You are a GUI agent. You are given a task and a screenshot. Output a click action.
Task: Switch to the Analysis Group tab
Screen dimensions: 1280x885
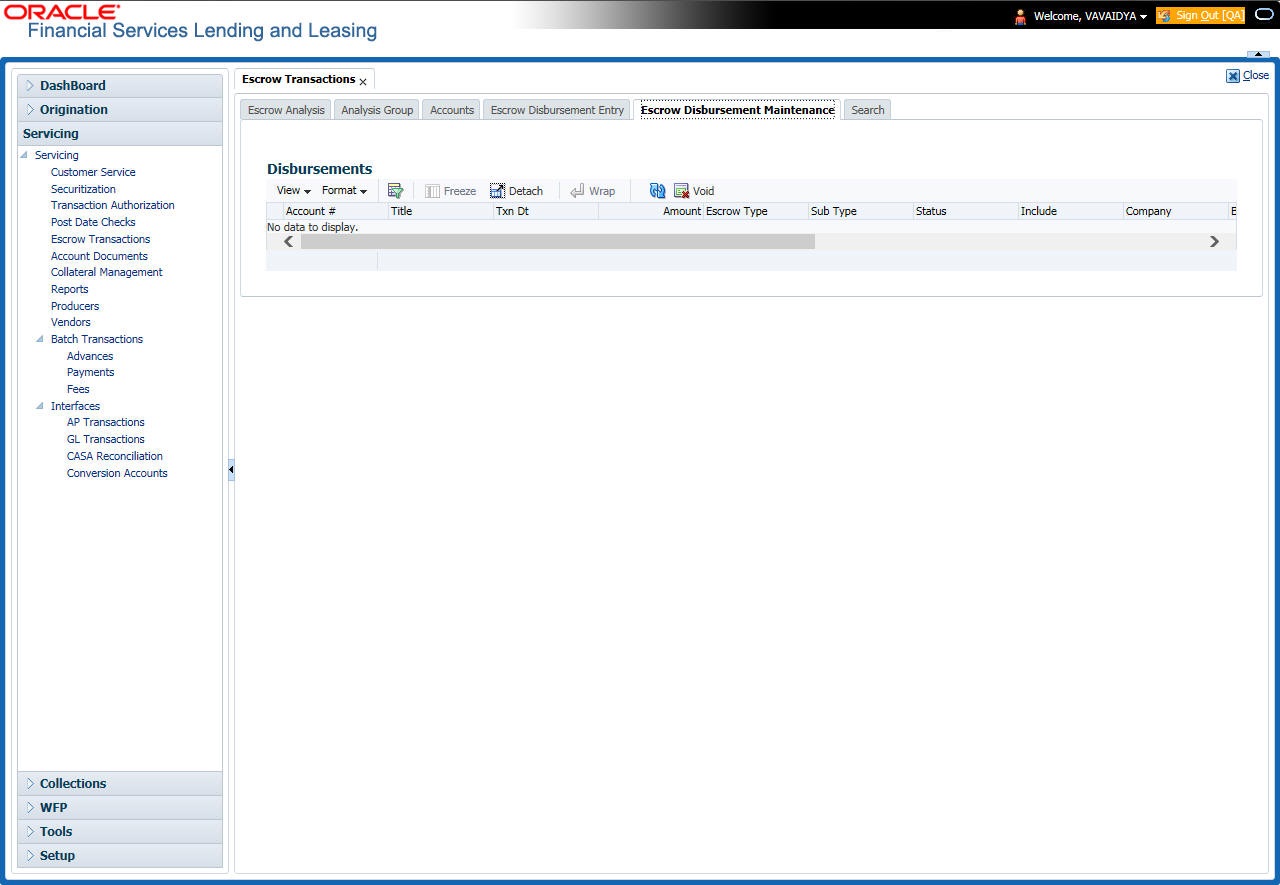pos(377,110)
